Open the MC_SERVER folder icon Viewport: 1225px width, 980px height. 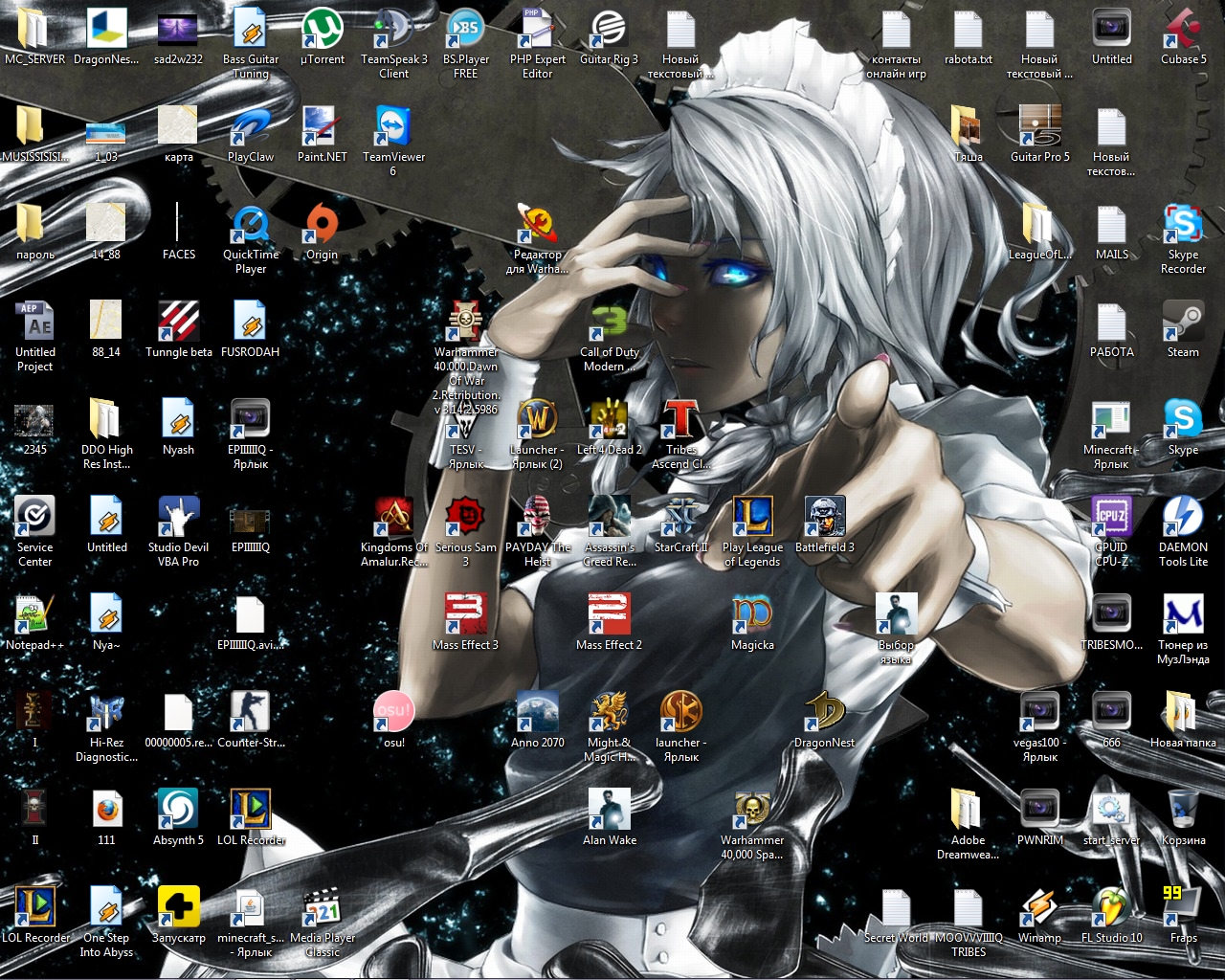point(35,29)
